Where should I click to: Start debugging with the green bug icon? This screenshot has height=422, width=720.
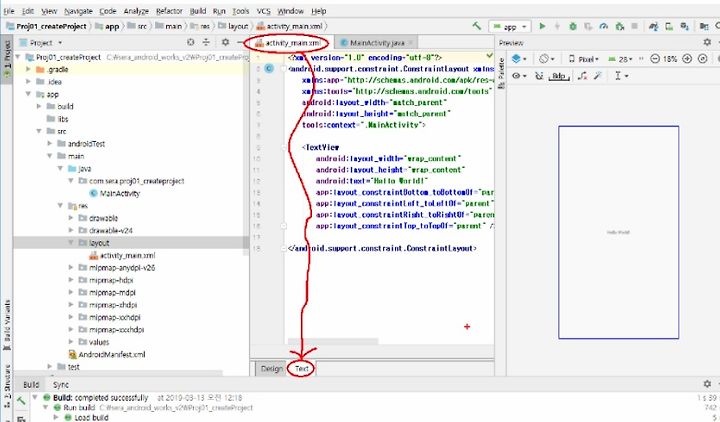(573, 27)
